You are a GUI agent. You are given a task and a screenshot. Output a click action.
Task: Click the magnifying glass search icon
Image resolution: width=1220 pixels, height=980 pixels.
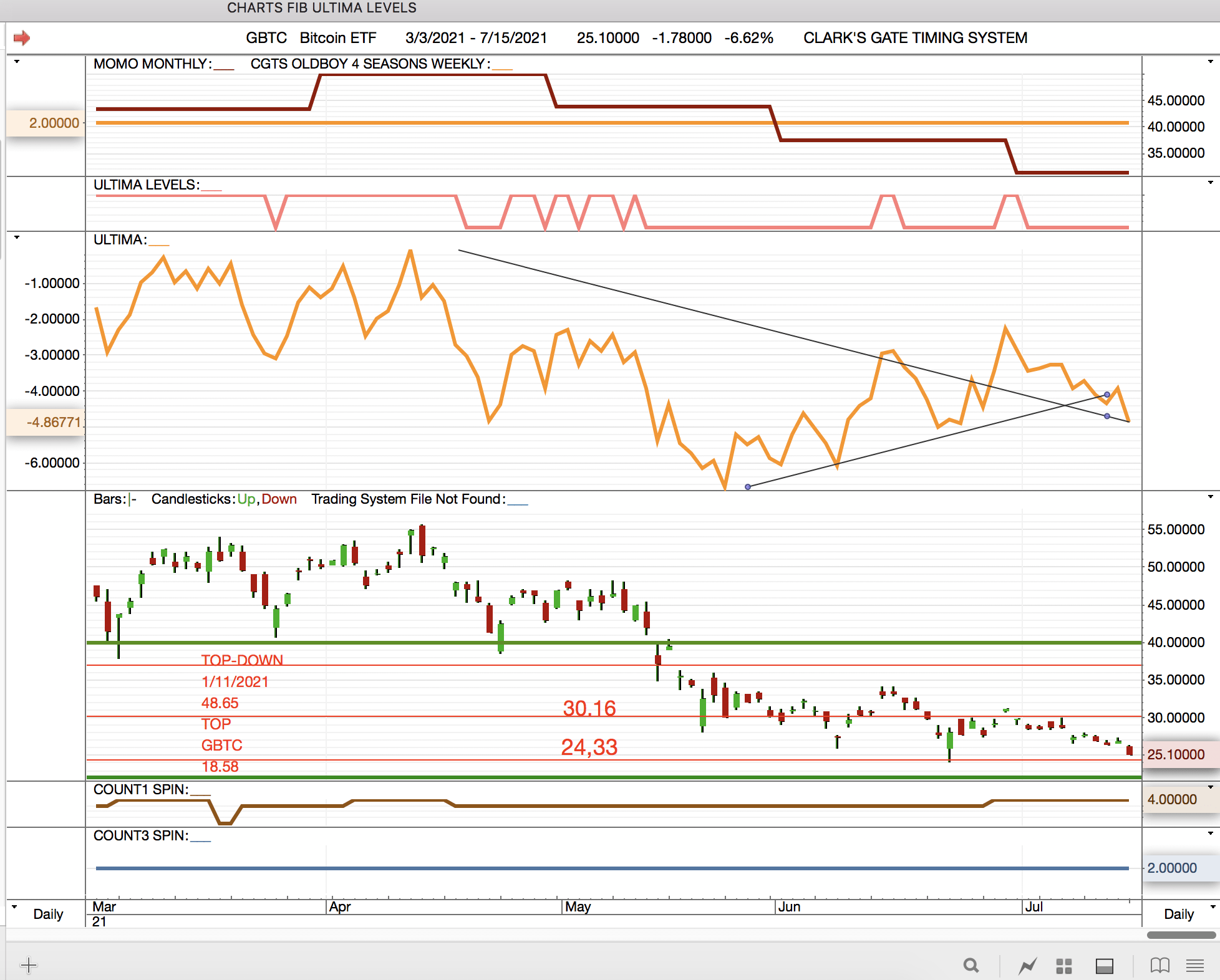(x=971, y=966)
